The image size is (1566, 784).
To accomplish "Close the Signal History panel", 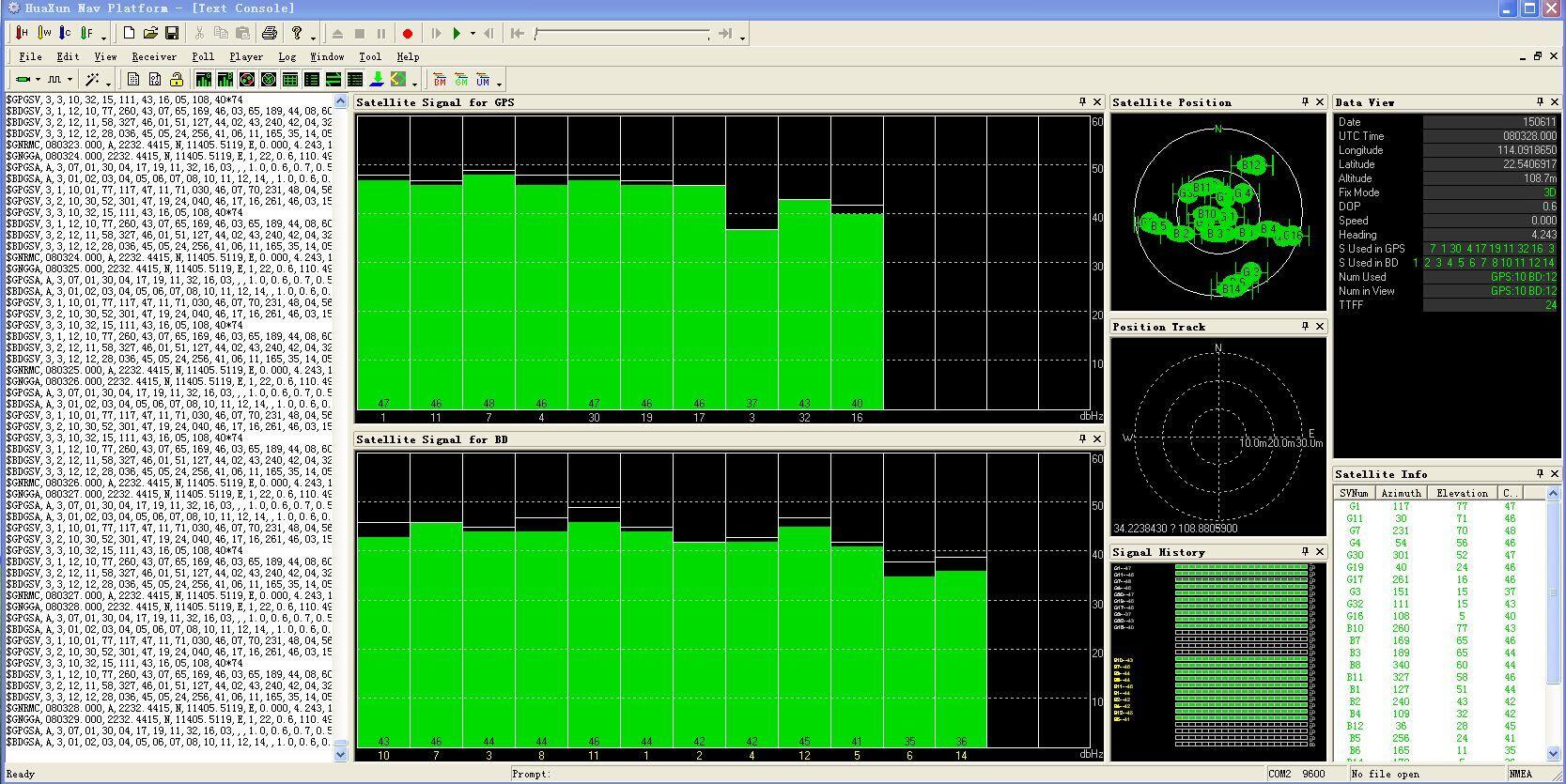I will tap(1320, 551).
